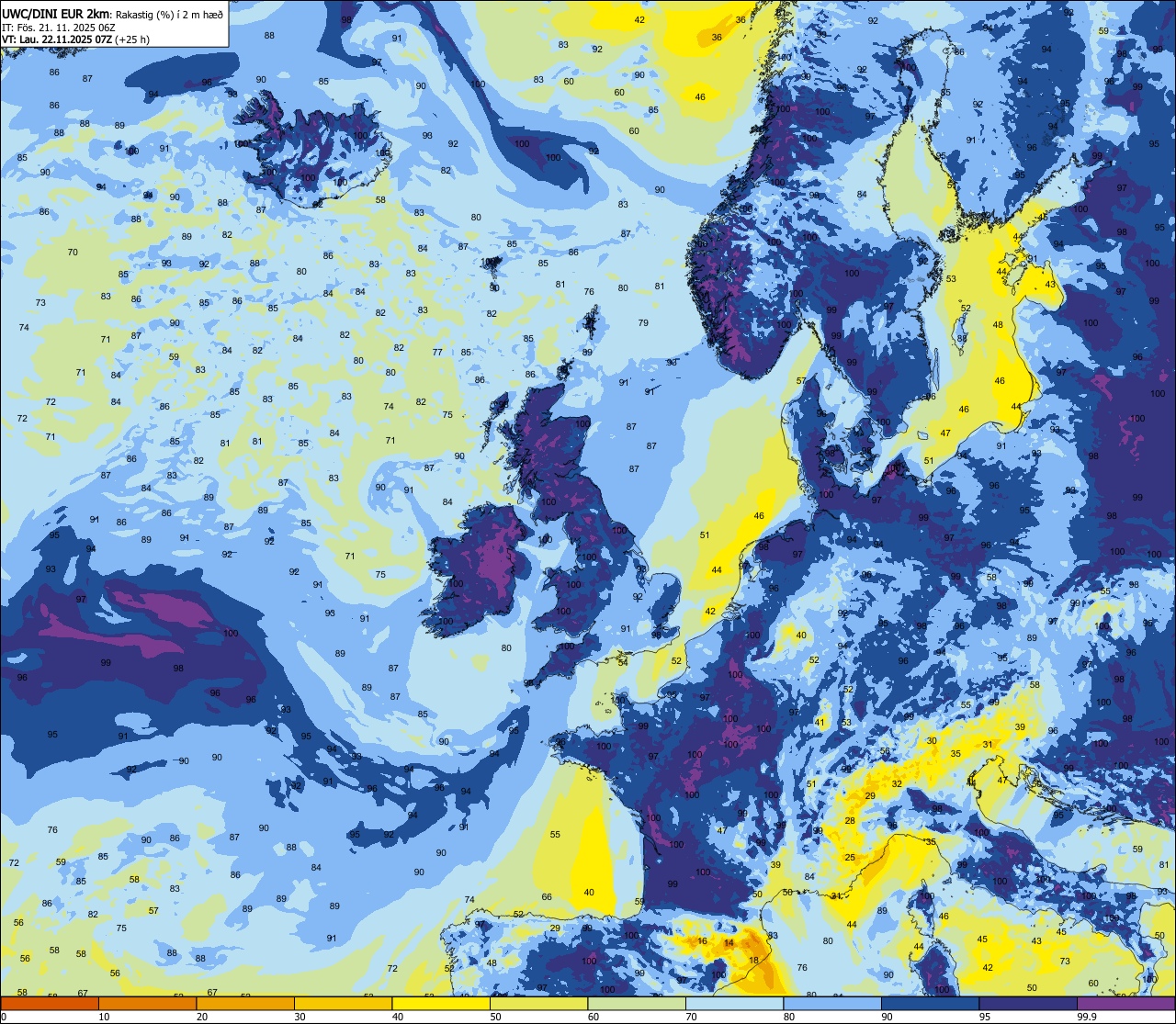Click the '25' humidity value on the map

(850, 857)
